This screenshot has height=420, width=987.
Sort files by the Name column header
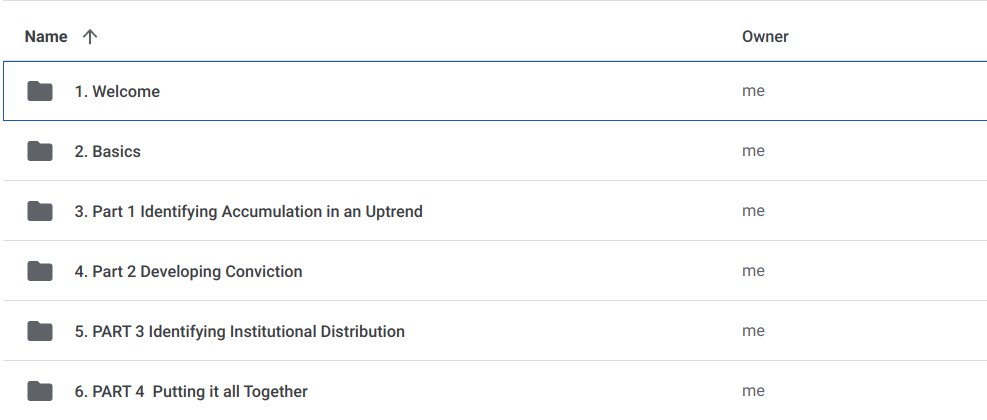[x=46, y=37]
